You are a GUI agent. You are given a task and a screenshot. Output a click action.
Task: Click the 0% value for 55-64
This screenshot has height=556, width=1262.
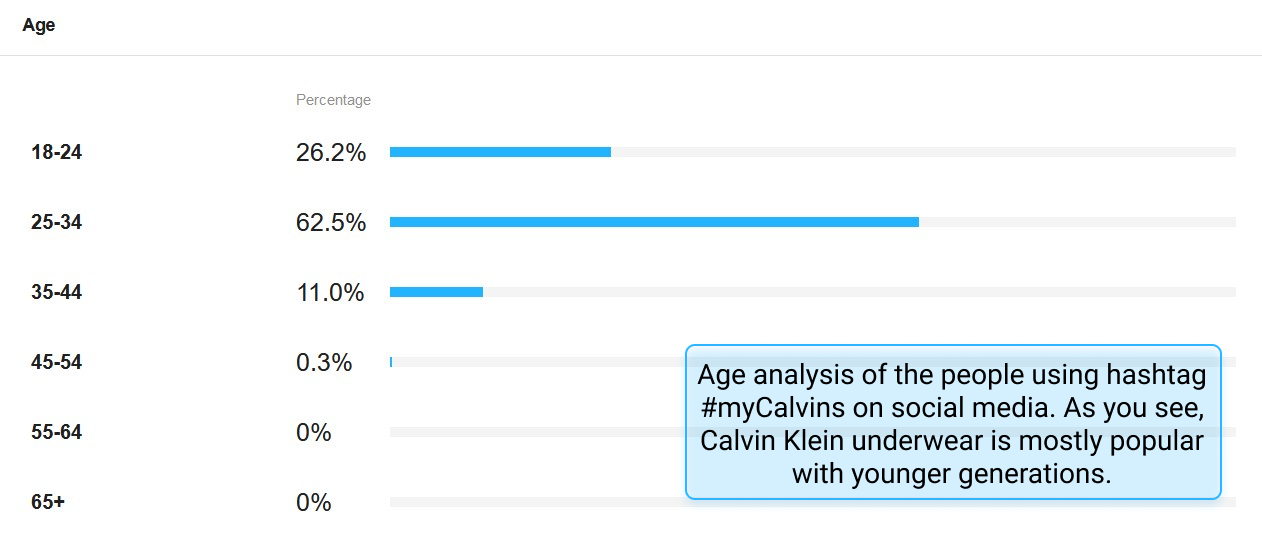[313, 433]
